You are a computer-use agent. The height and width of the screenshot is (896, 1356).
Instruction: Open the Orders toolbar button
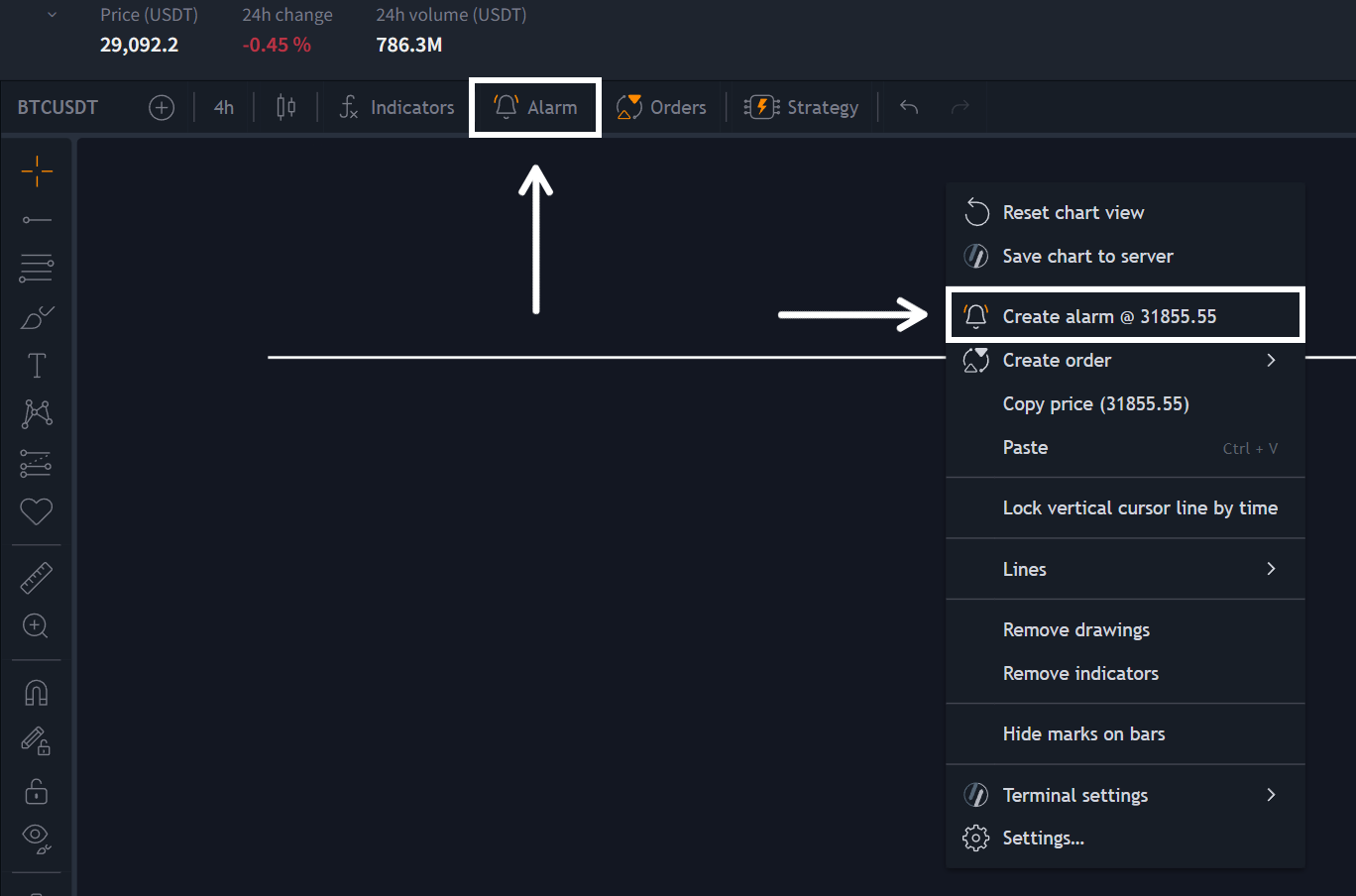click(661, 107)
